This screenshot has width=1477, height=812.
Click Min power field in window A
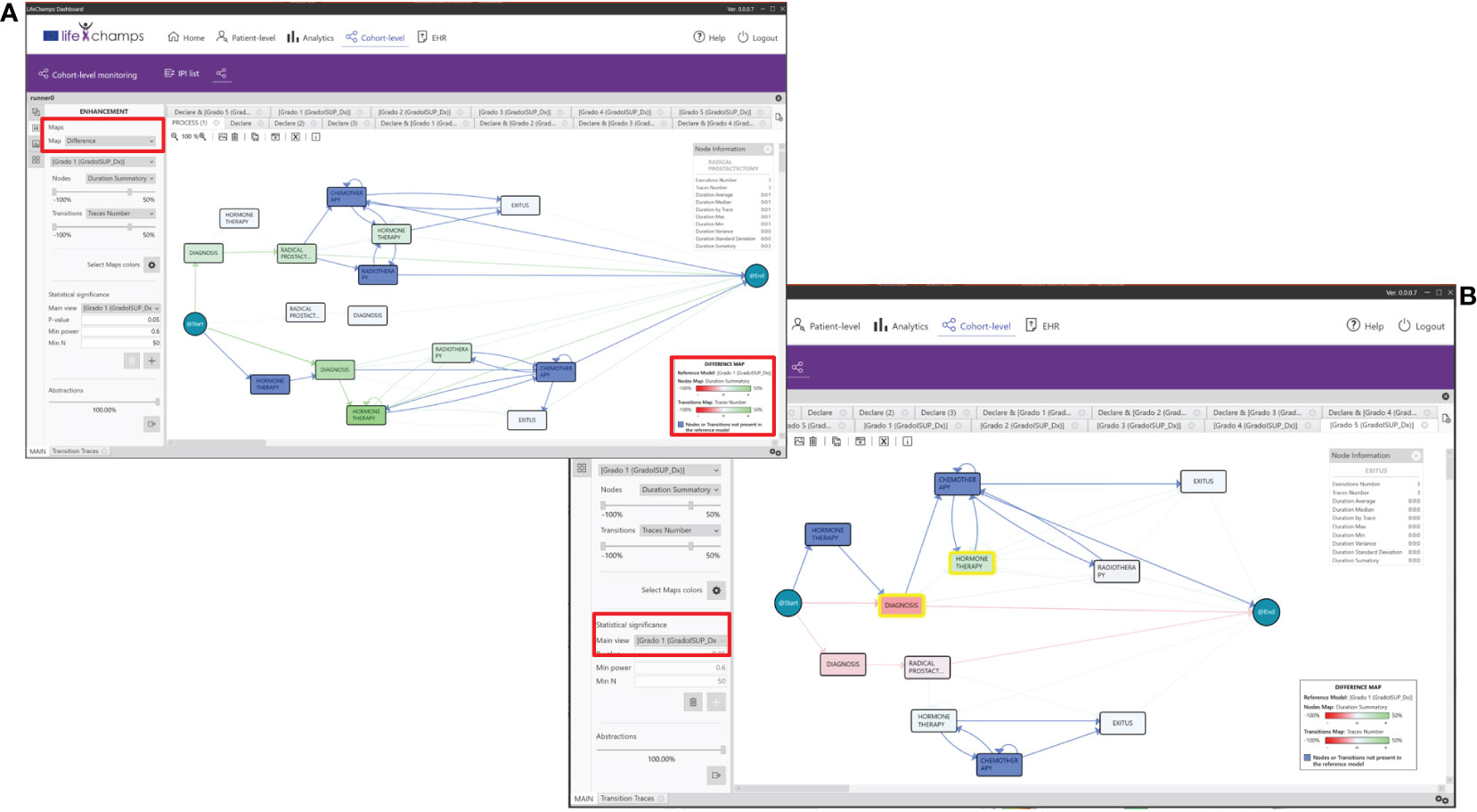pos(120,331)
